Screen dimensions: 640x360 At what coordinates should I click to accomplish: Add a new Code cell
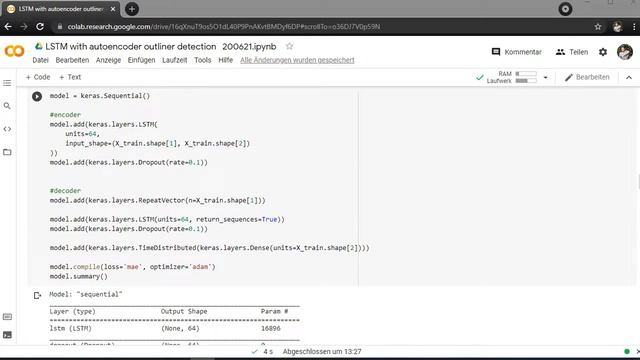(x=38, y=77)
